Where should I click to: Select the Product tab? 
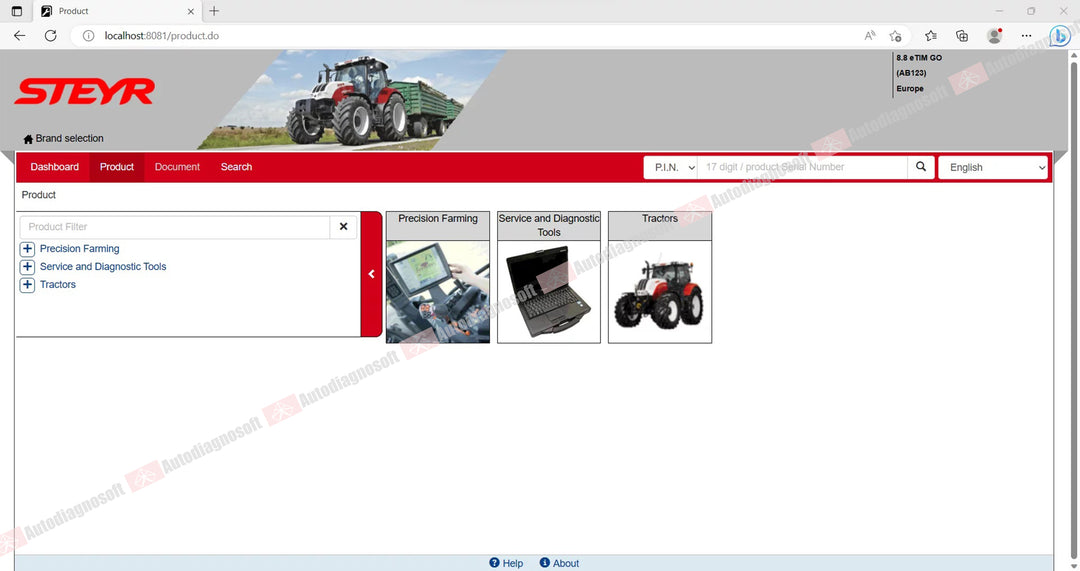(116, 167)
